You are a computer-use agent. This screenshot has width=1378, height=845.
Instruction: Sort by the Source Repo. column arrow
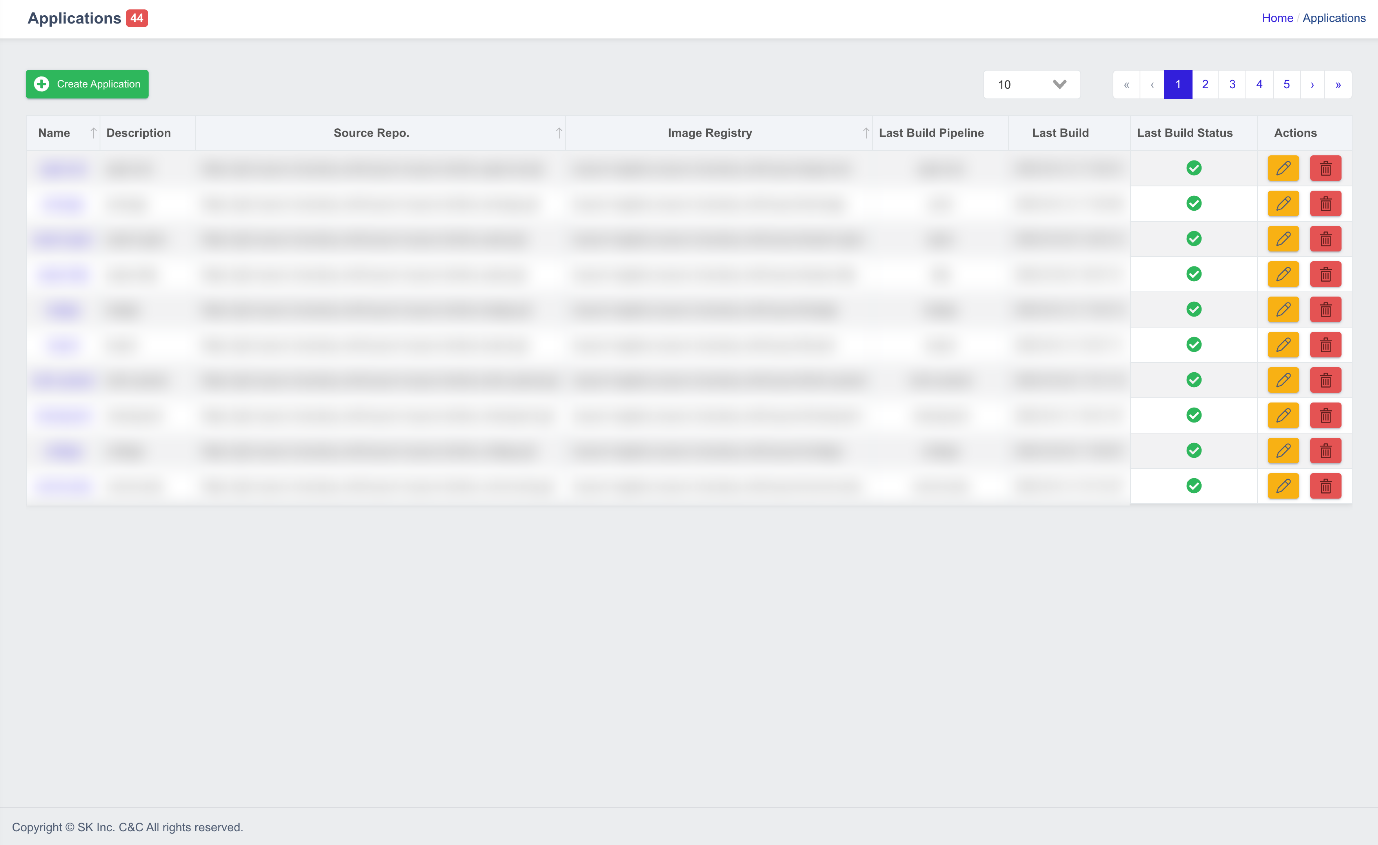(559, 133)
